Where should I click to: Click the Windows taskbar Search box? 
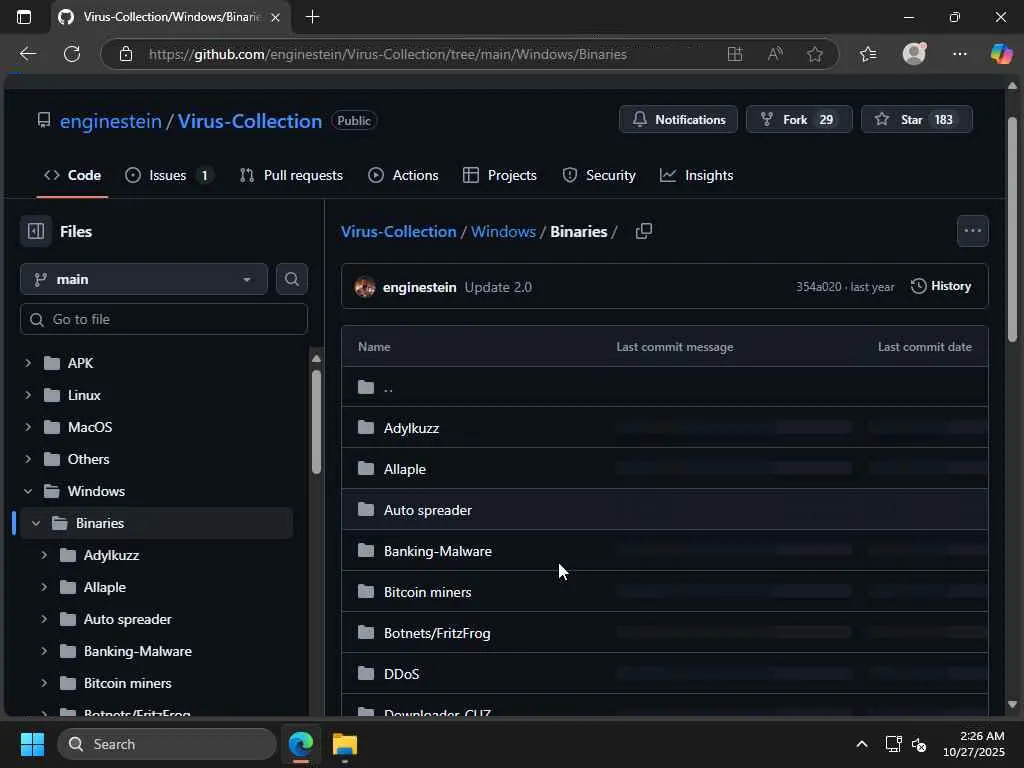167,744
